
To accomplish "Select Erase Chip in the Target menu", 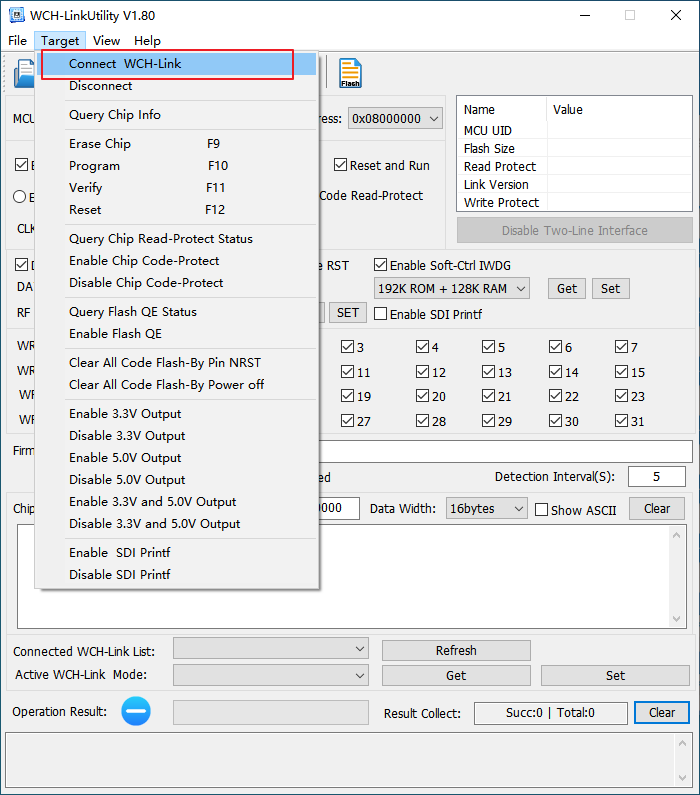I will [x=100, y=144].
